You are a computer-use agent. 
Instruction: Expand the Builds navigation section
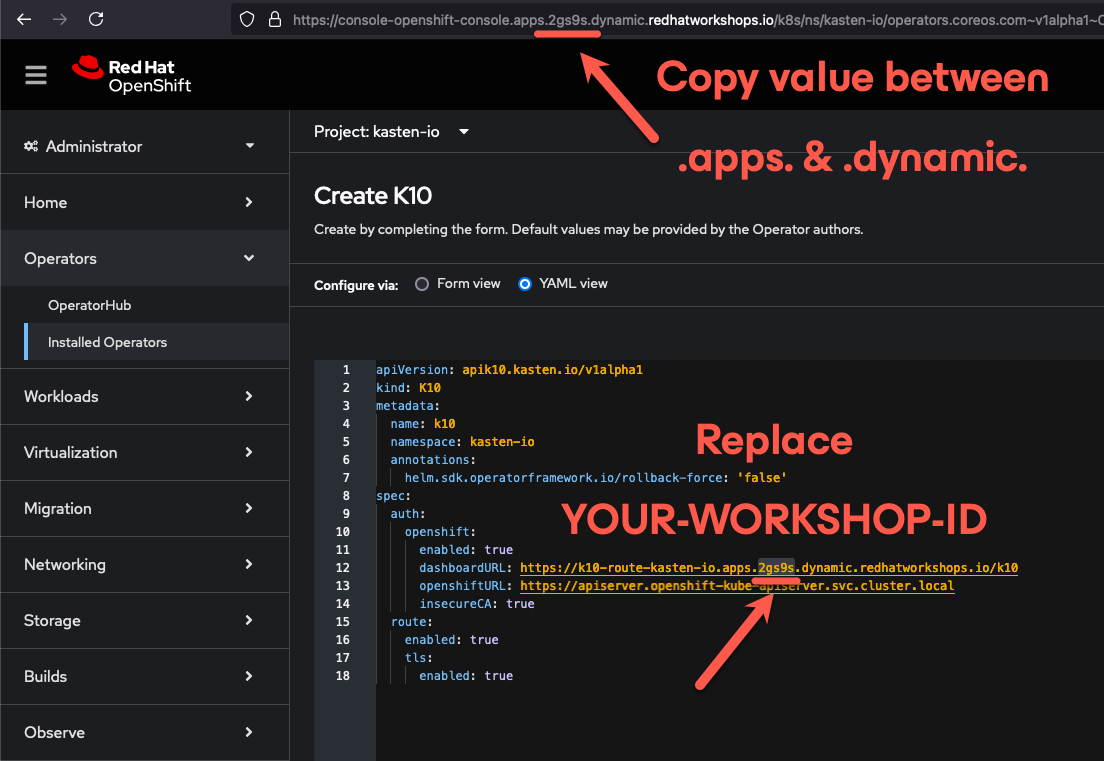pyautogui.click(x=144, y=676)
